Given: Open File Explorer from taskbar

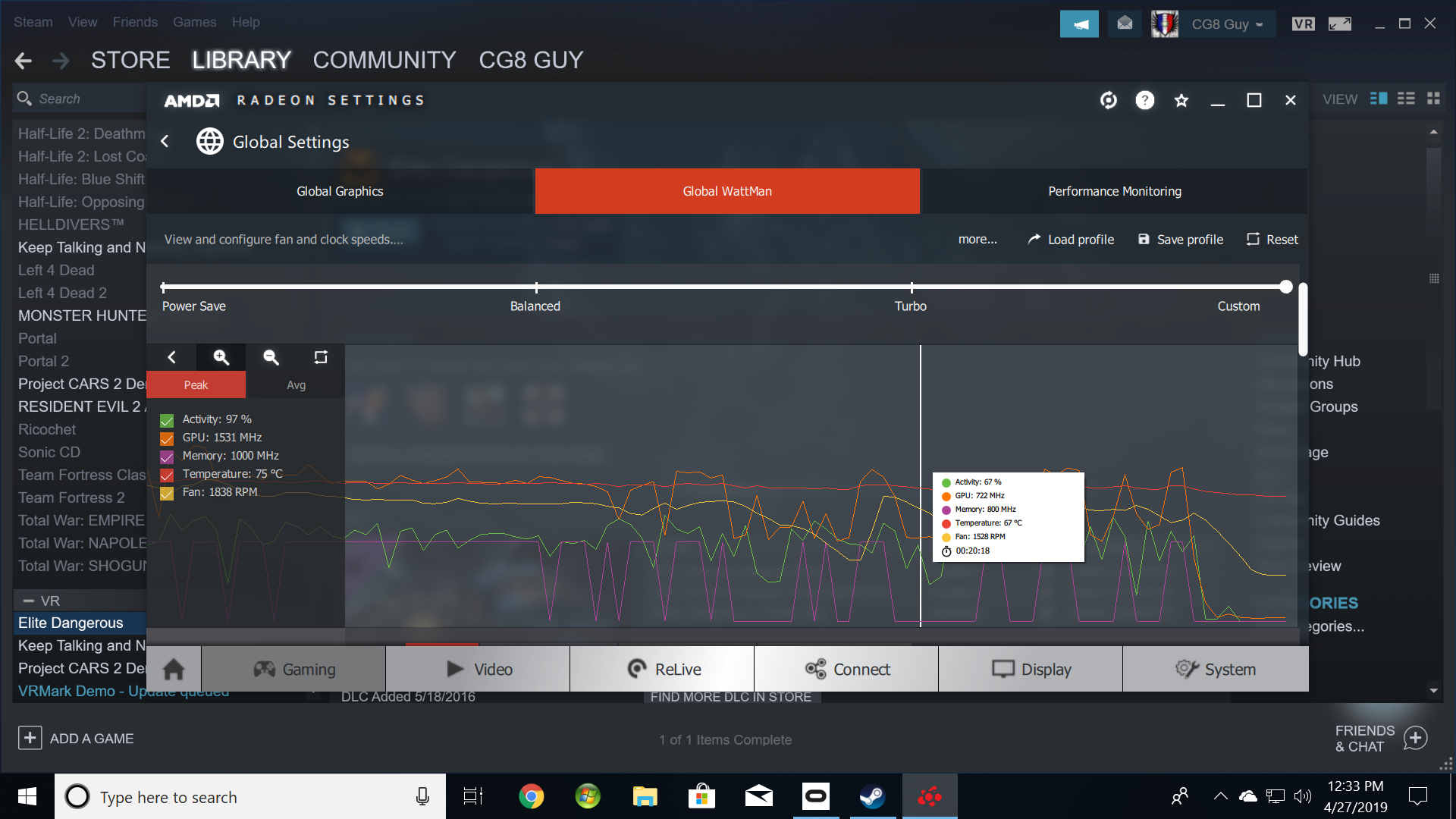Looking at the screenshot, I should 645,796.
